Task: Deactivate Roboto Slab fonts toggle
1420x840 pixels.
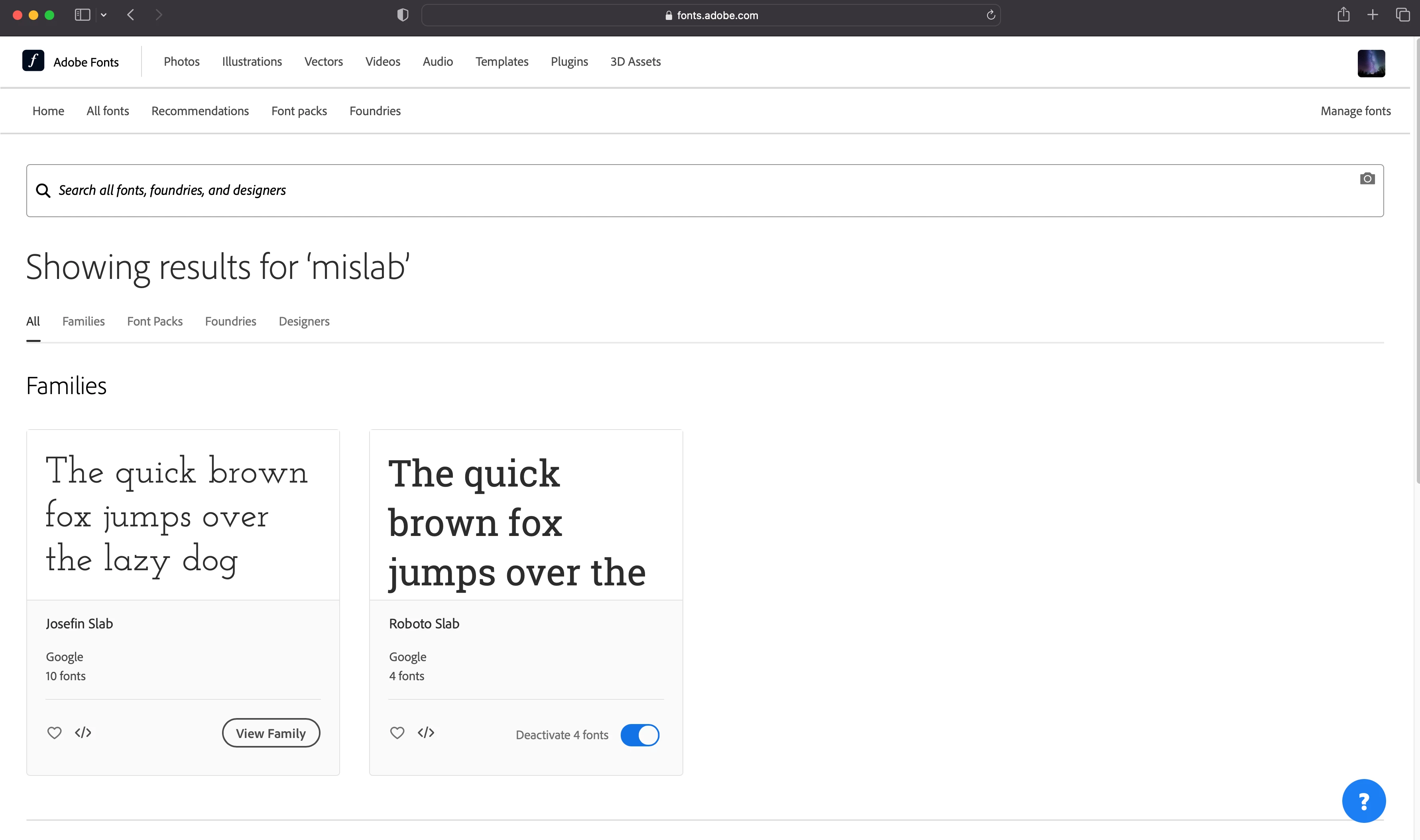Action: [640, 735]
